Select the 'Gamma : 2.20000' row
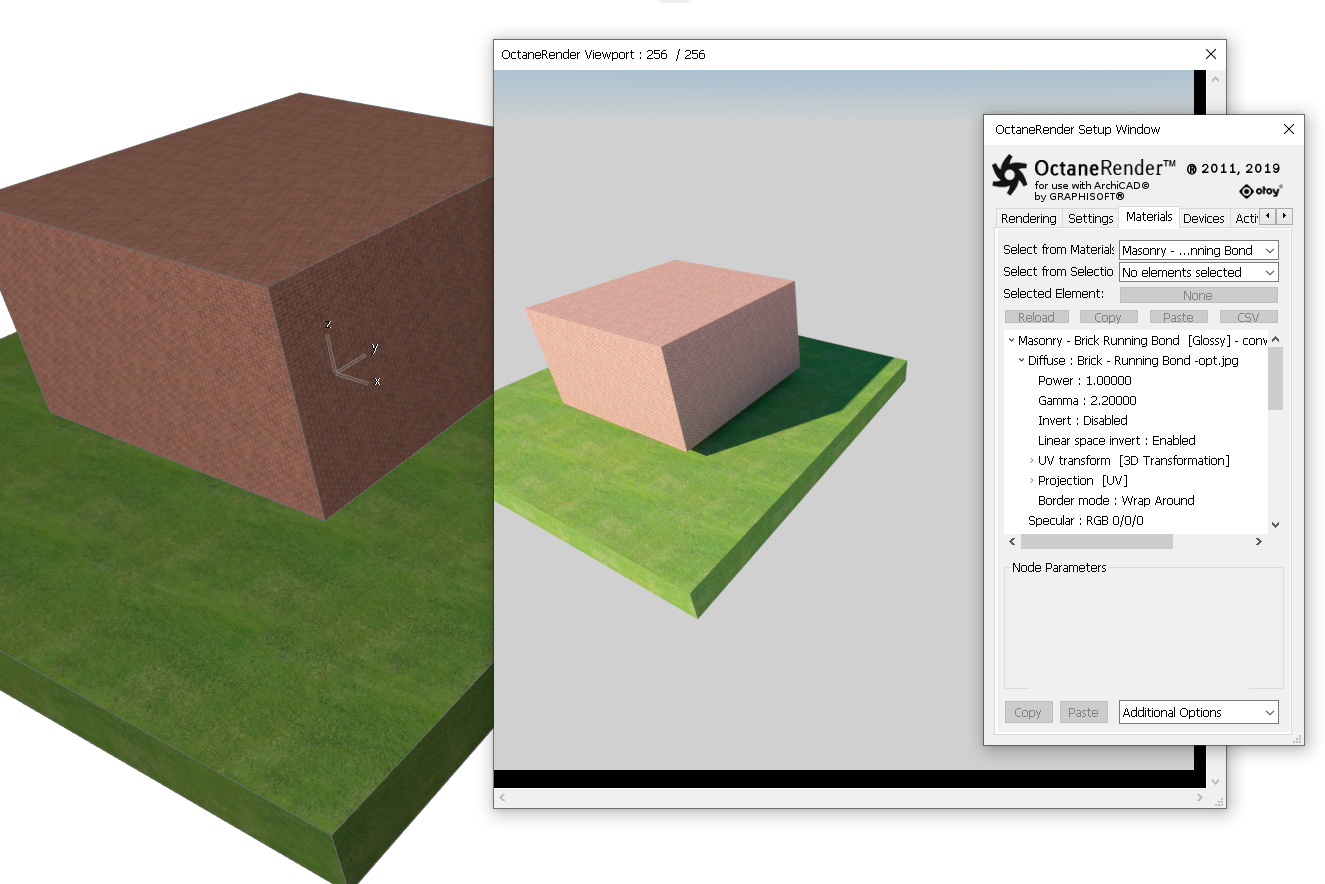Viewport: 1325px width, 884px height. pyautogui.click(x=1087, y=401)
